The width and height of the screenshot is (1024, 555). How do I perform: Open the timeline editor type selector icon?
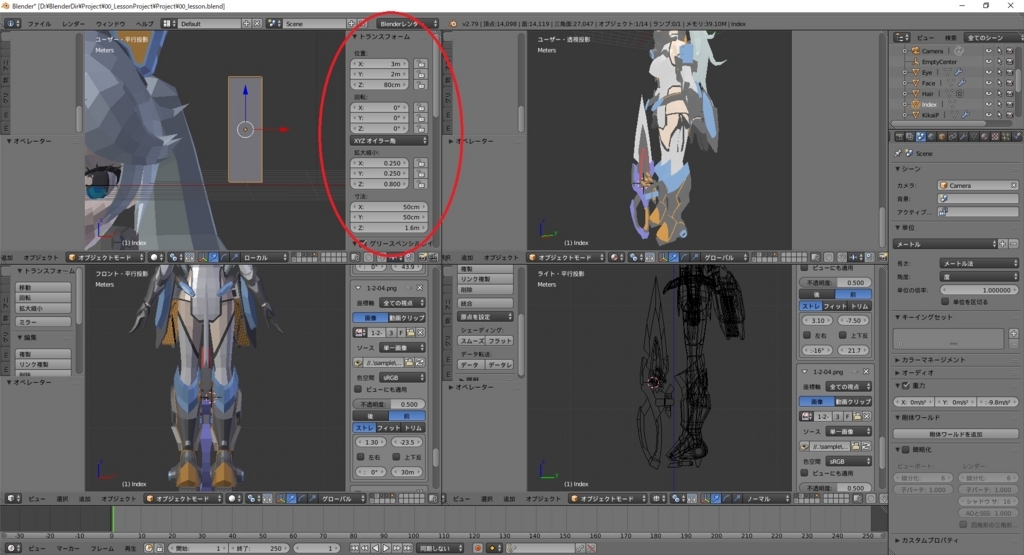click(x=12, y=548)
